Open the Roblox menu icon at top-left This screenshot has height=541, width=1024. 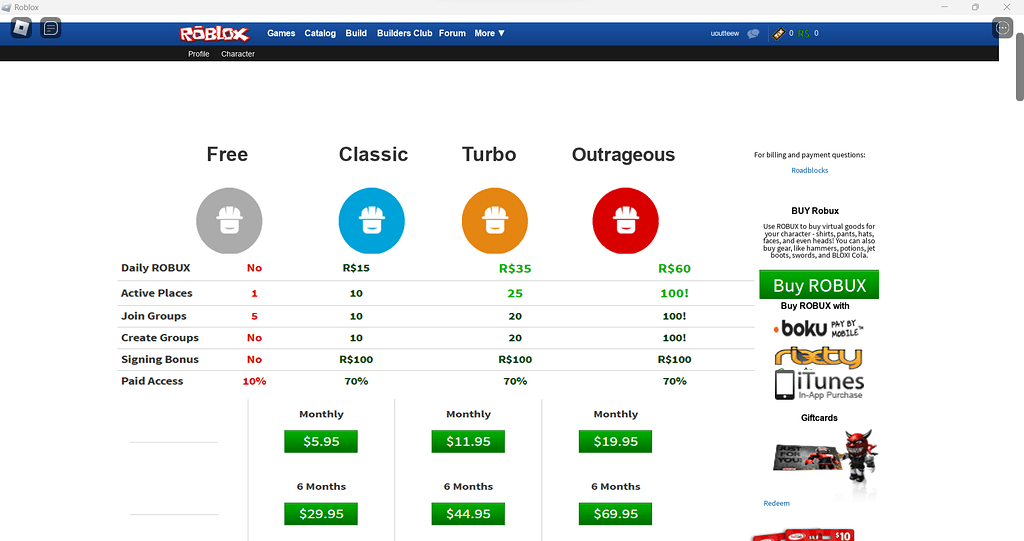tap(21, 28)
